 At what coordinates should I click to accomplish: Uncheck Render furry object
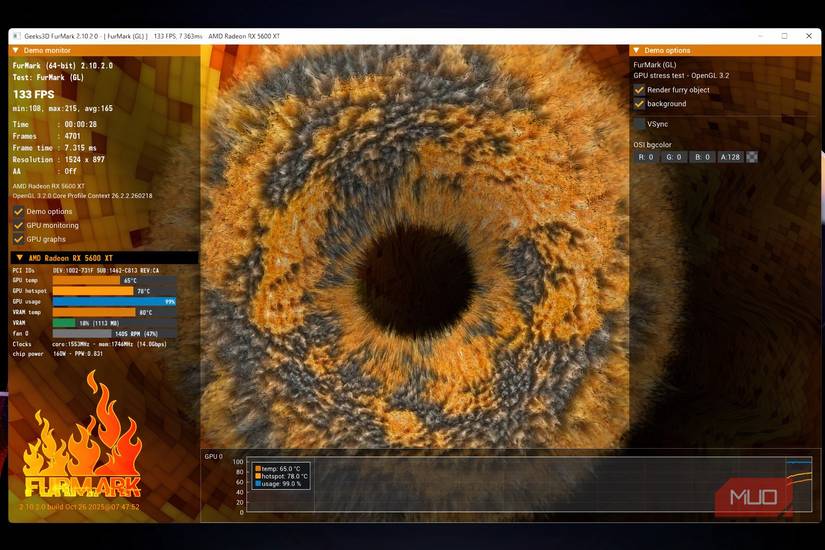(639, 90)
